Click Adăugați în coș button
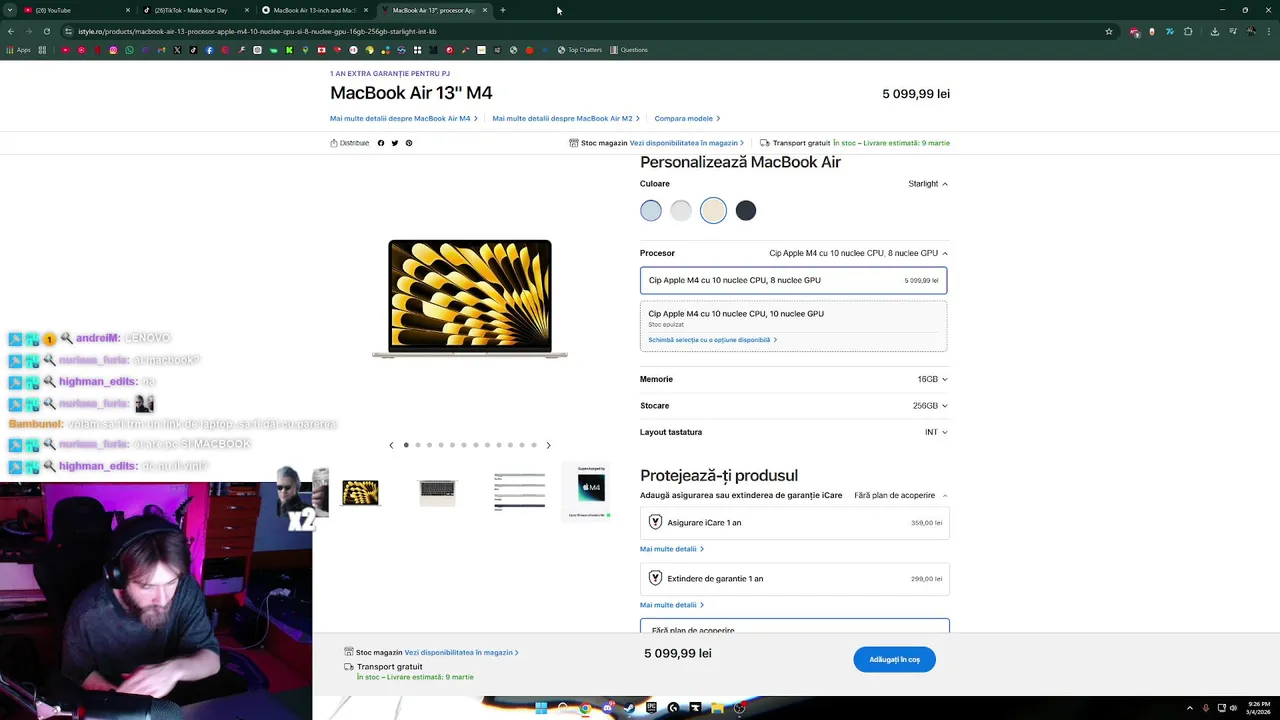 click(x=894, y=659)
